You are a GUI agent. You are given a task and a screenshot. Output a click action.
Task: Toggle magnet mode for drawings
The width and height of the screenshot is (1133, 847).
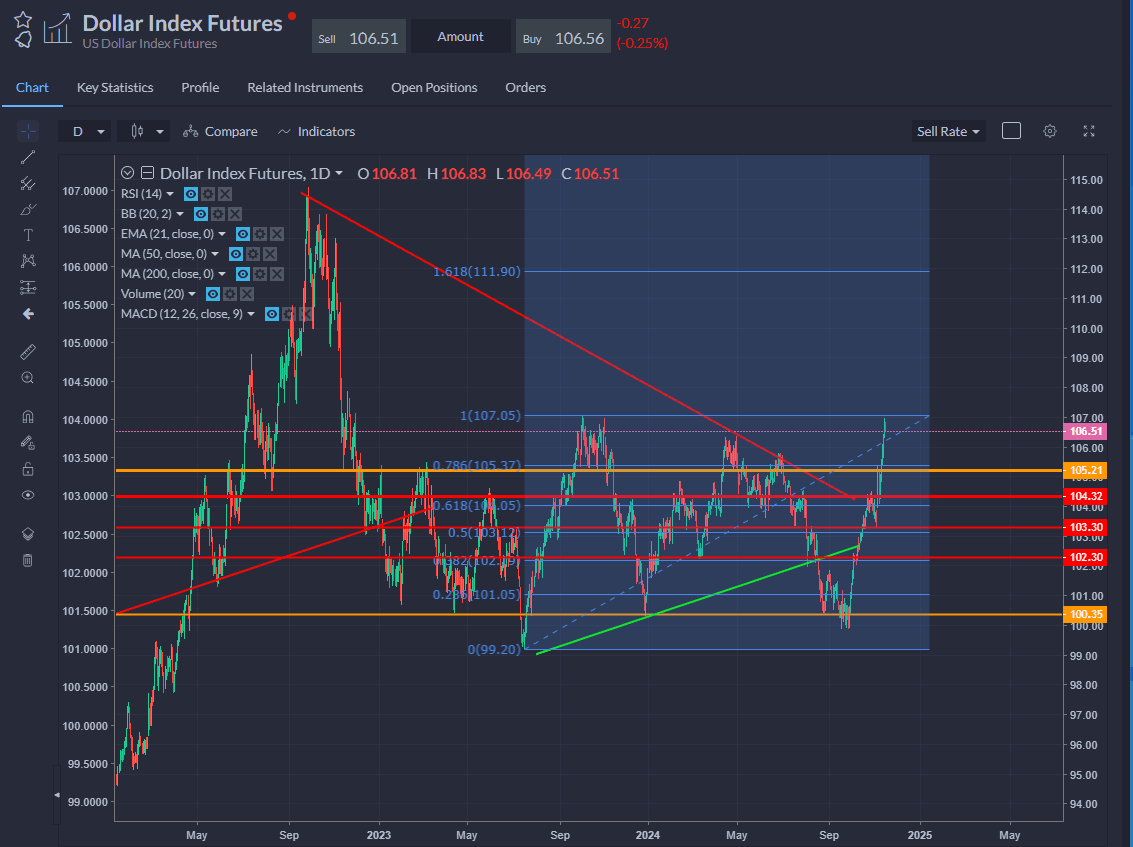point(28,416)
